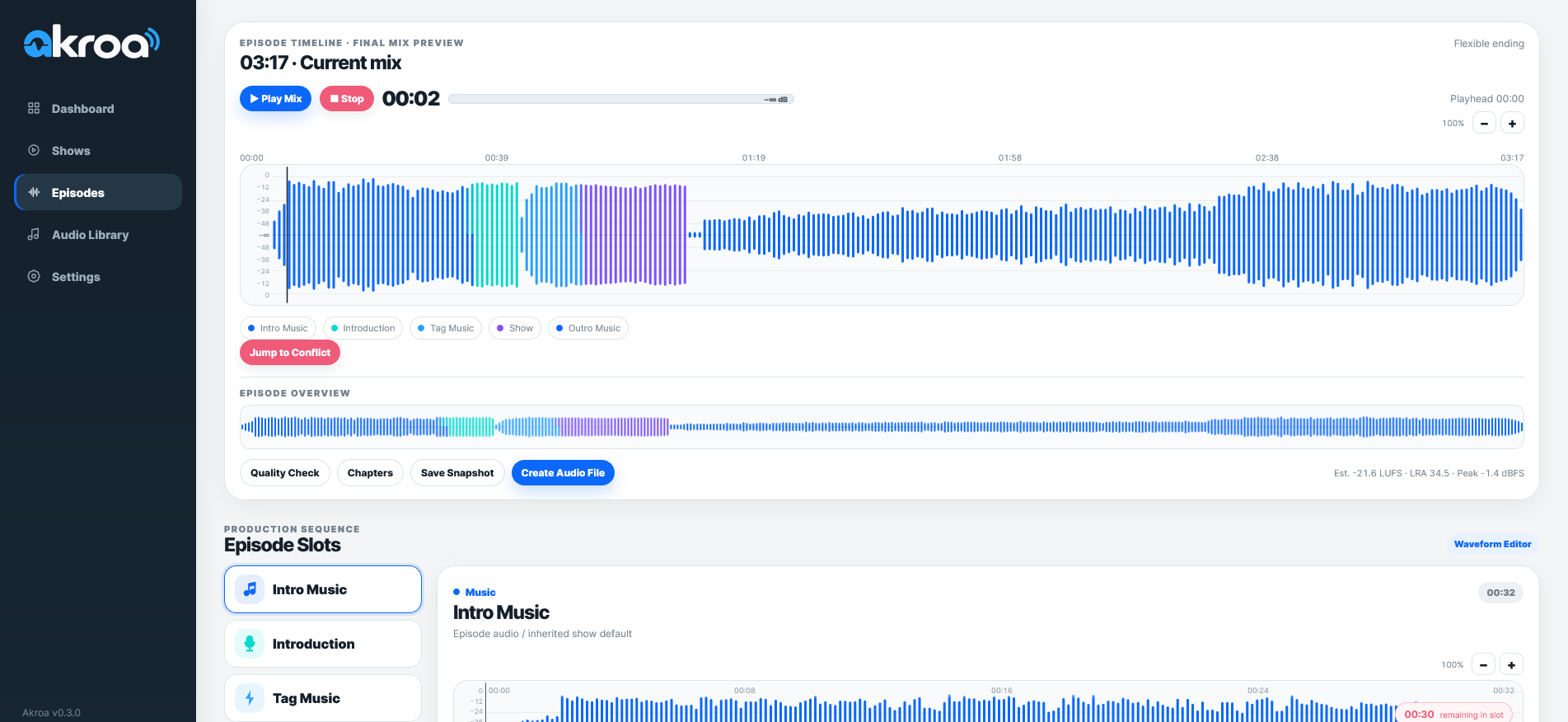Click Save Snapshot
The image size is (1568, 722).
tap(457, 473)
